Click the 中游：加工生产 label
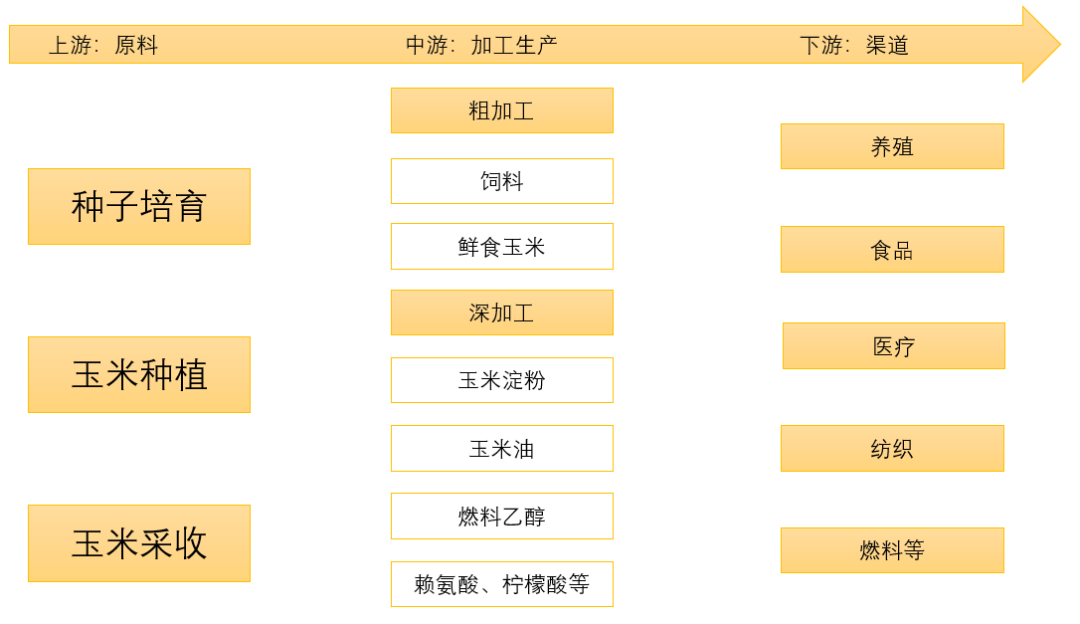This screenshot has height=624, width=1080. coord(481,45)
